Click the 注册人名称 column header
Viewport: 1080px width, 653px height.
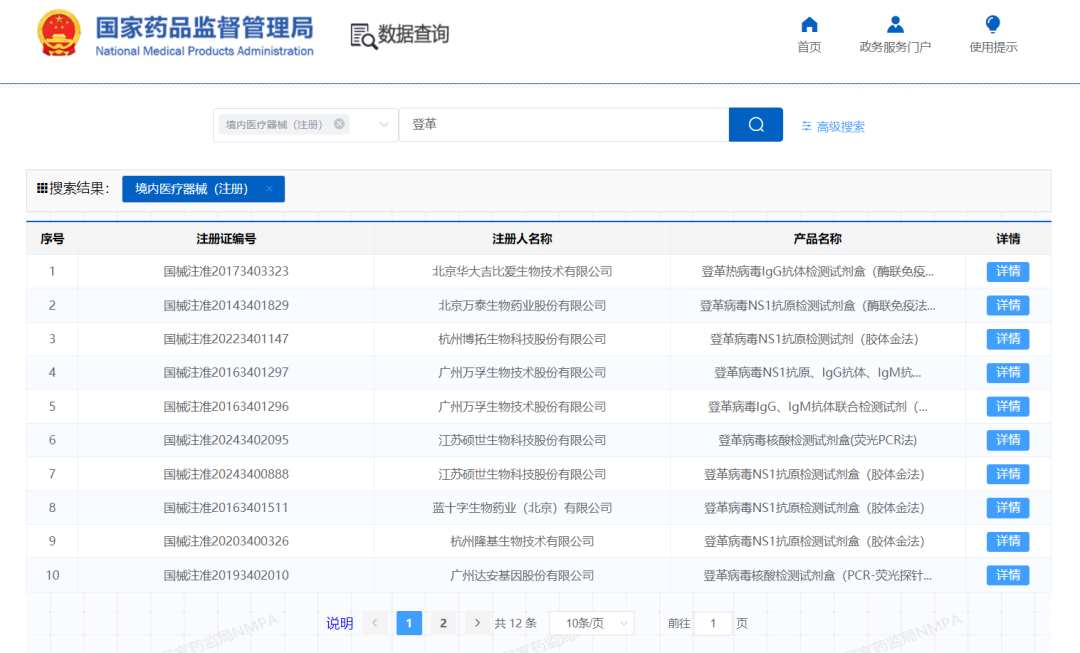[522, 239]
